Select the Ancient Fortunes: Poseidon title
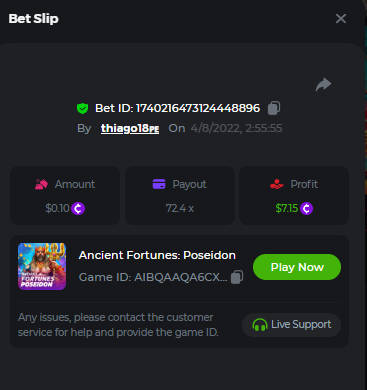This screenshot has height=390, width=367. pos(157,255)
